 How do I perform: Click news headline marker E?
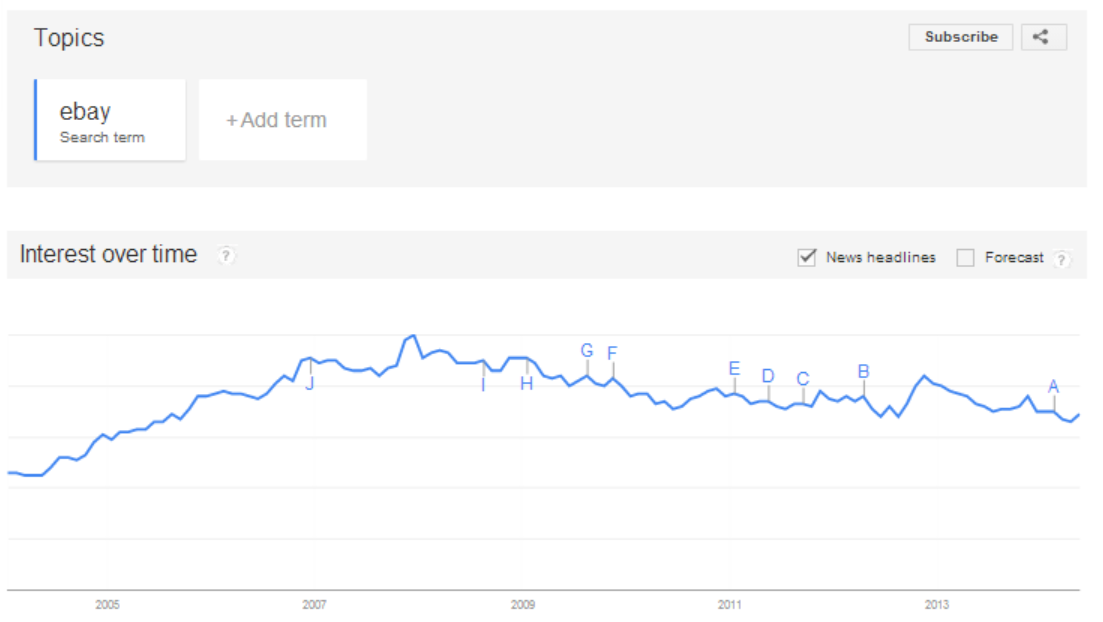click(734, 369)
